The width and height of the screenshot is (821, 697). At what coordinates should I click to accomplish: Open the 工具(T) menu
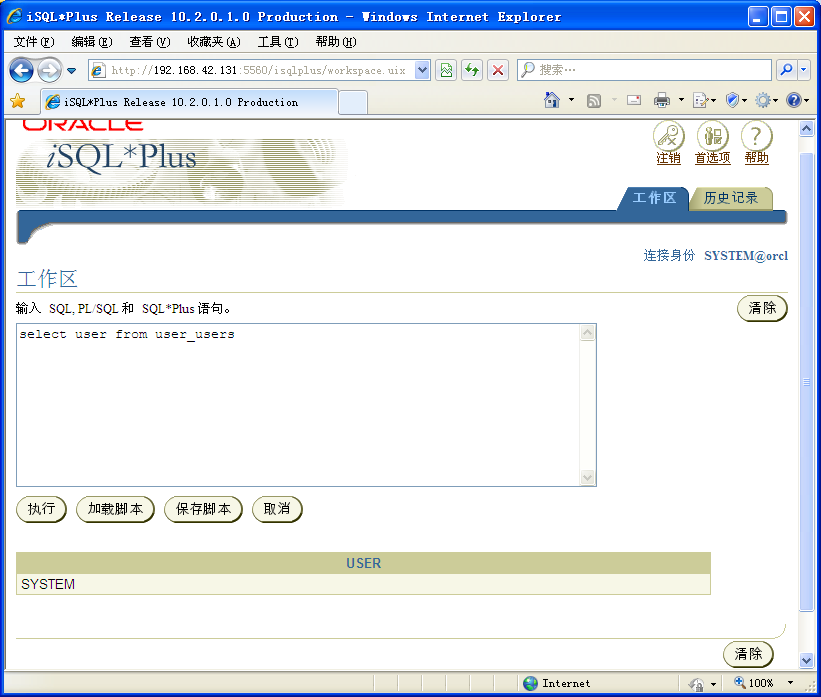coord(278,42)
